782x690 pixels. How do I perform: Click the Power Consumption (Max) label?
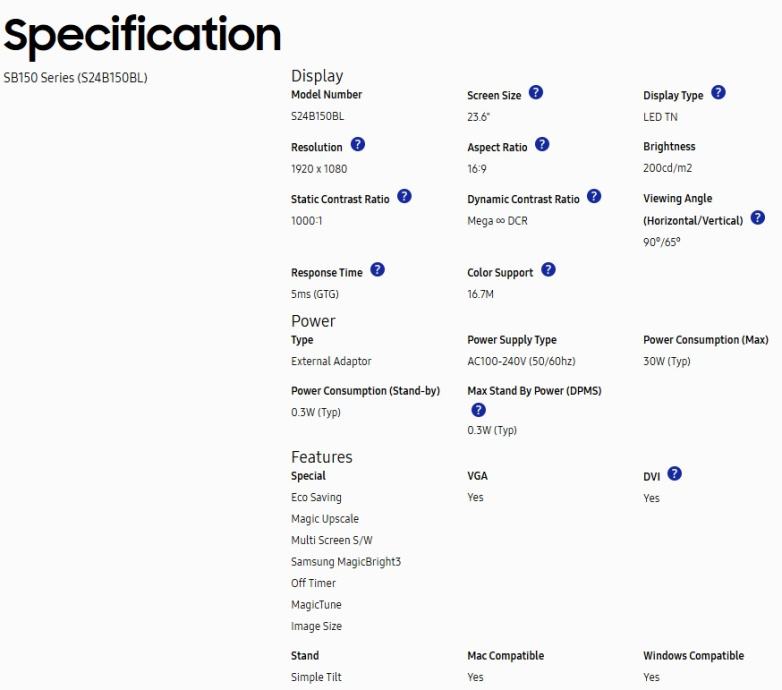tap(705, 340)
